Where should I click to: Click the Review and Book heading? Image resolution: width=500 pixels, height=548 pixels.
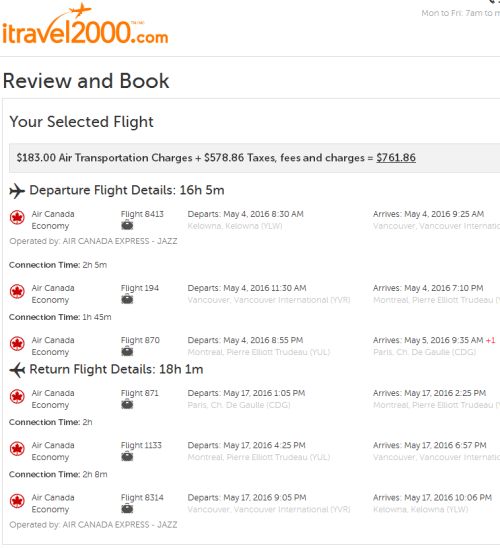[x=86, y=81]
